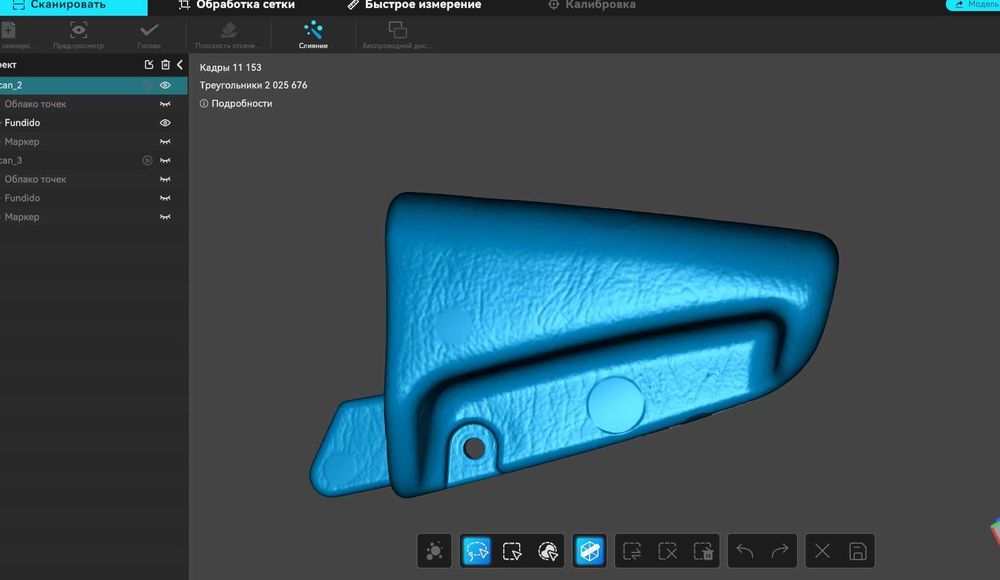Click the deselect all icon
Viewport: 1000px width, 580px height.
pyautogui.click(x=668, y=551)
